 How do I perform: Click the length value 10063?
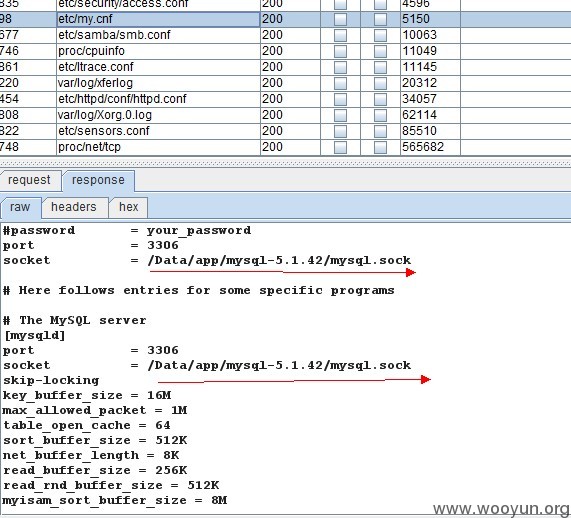(419, 35)
